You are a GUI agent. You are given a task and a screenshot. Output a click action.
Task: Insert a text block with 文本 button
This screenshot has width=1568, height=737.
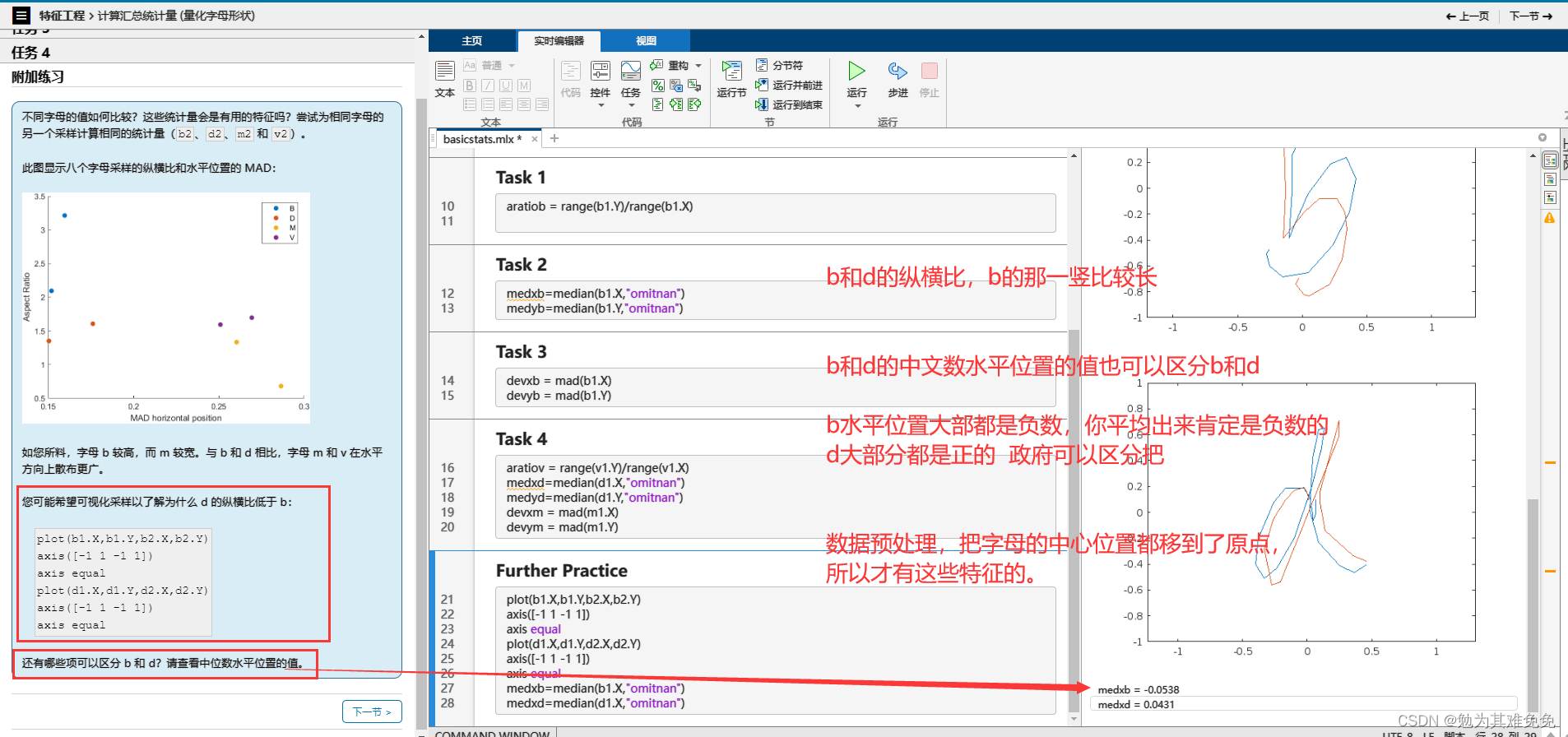tap(445, 79)
